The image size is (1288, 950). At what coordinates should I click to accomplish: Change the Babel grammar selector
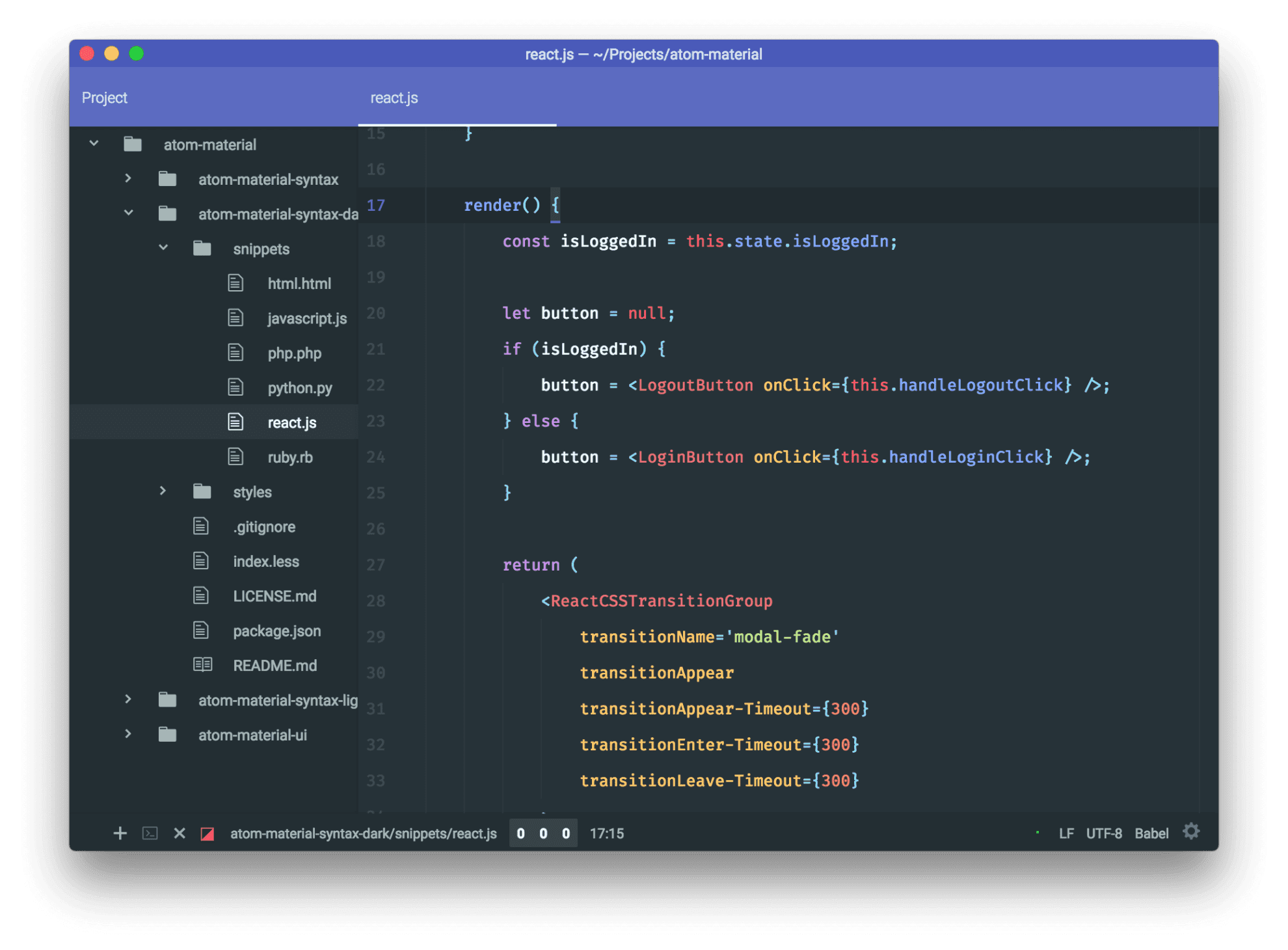1151,834
